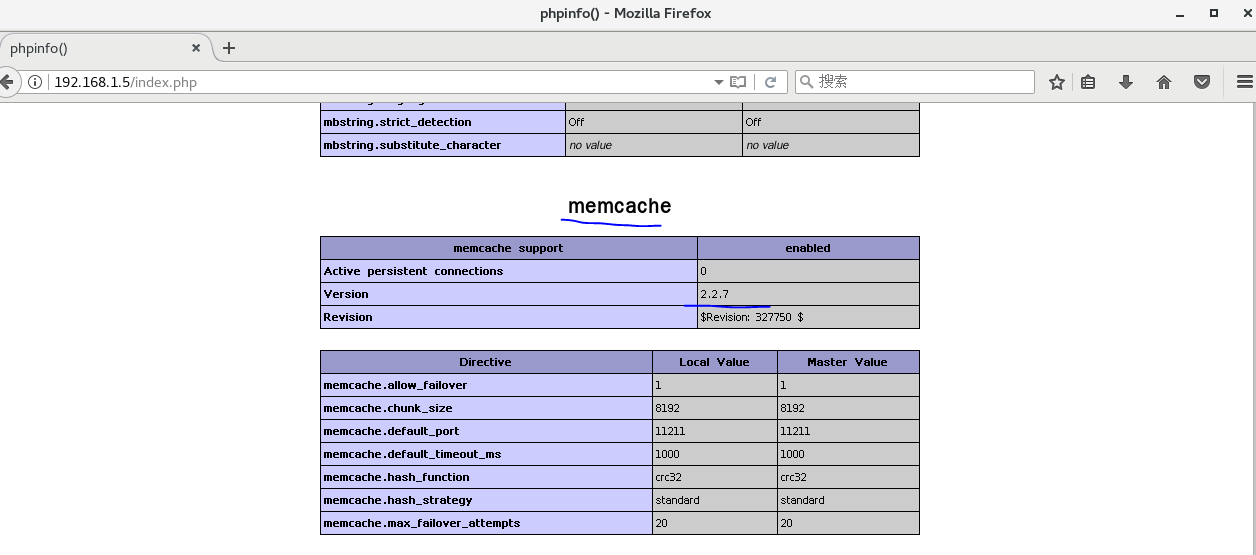Click local value crc32 for hash_function
This screenshot has width=1256, height=555.
pos(668,477)
